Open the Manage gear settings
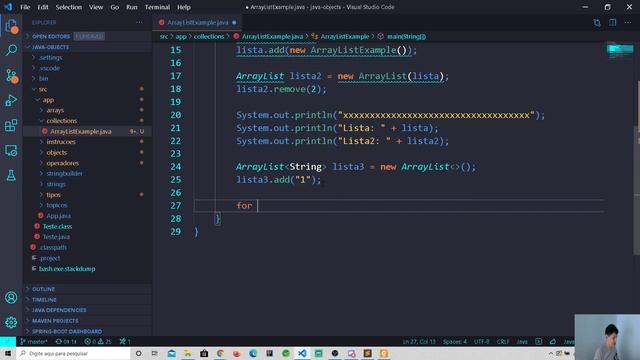Screen dimensions: 640x360 pyautogui.click(x=11, y=322)
